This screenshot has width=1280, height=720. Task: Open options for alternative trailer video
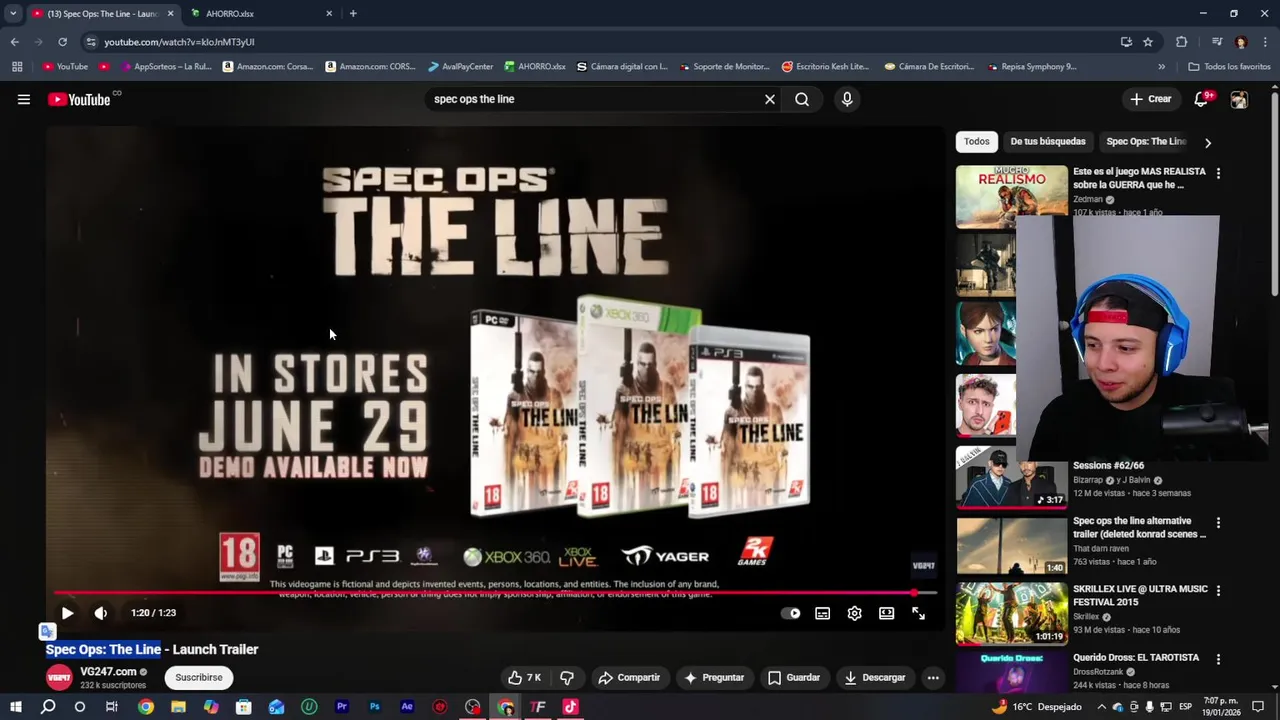[1218, 522]
